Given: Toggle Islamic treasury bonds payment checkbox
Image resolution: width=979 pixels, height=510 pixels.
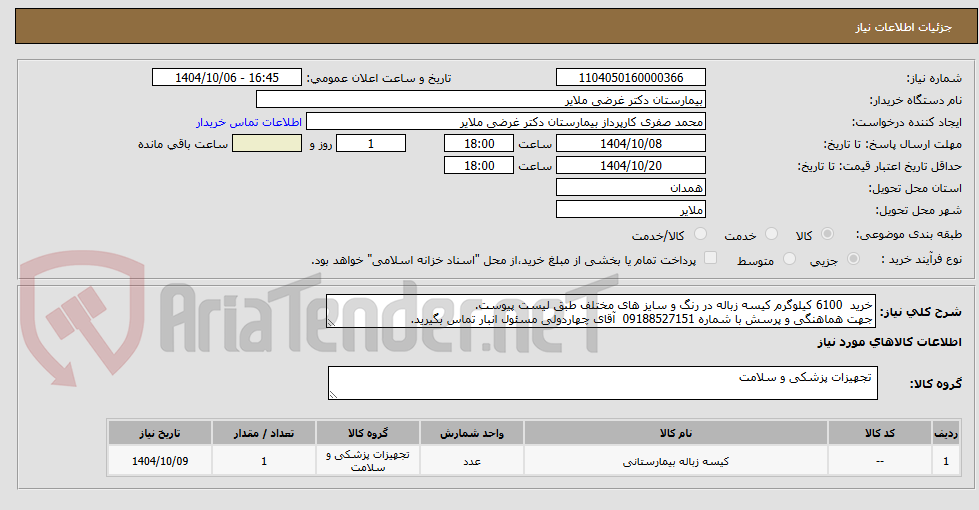Looking at the screenshot, I should coord(711,258).
